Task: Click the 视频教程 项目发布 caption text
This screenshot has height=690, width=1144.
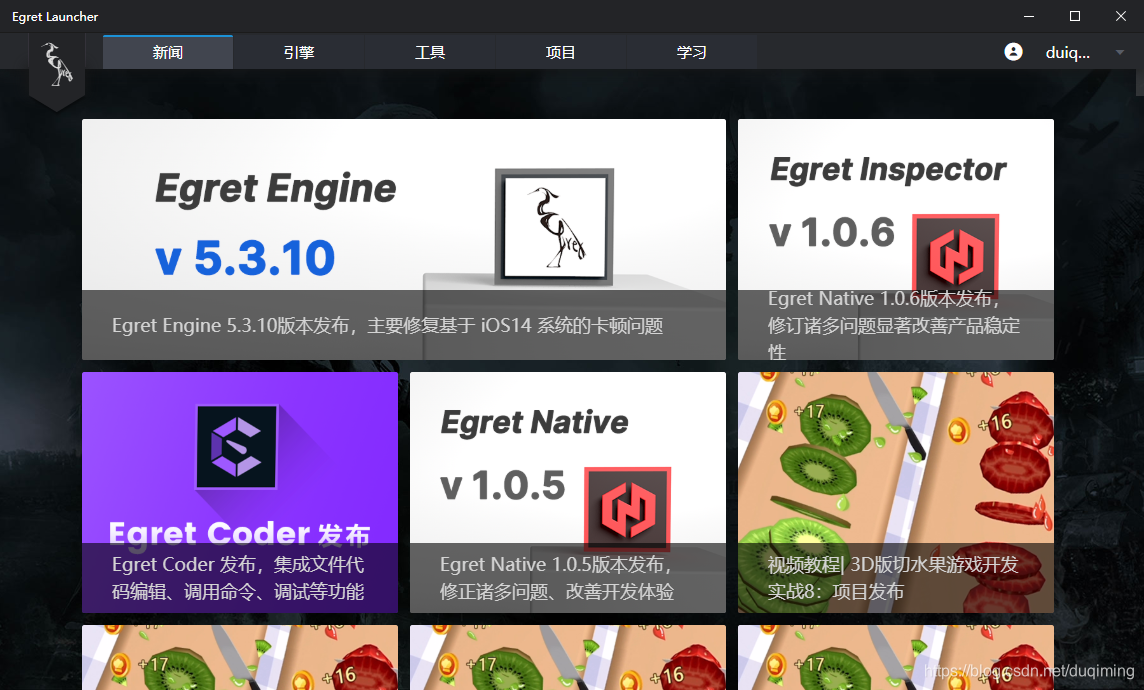Action: click(x=892, y=578)
